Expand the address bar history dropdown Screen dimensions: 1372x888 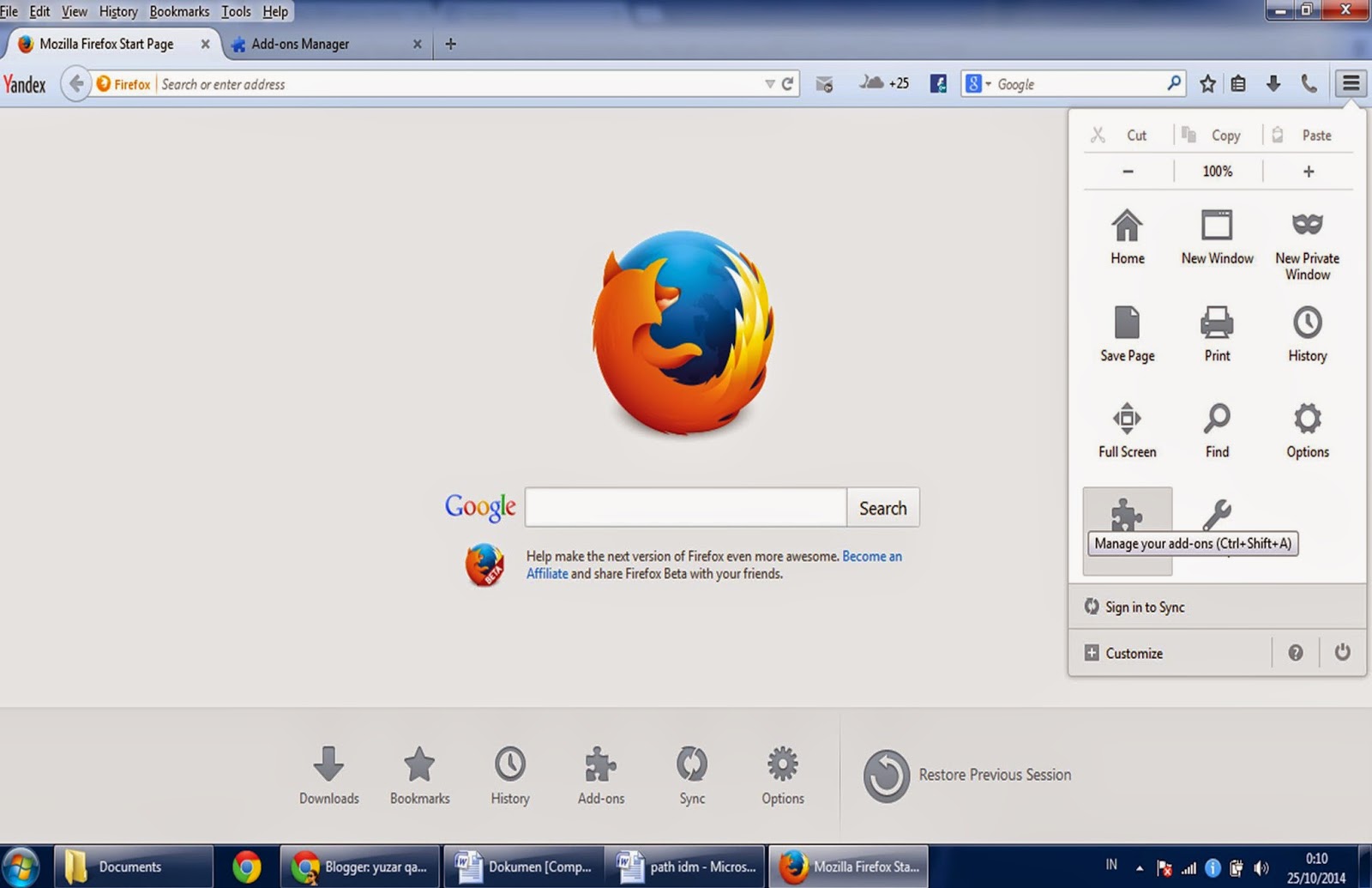click(769, 84)
